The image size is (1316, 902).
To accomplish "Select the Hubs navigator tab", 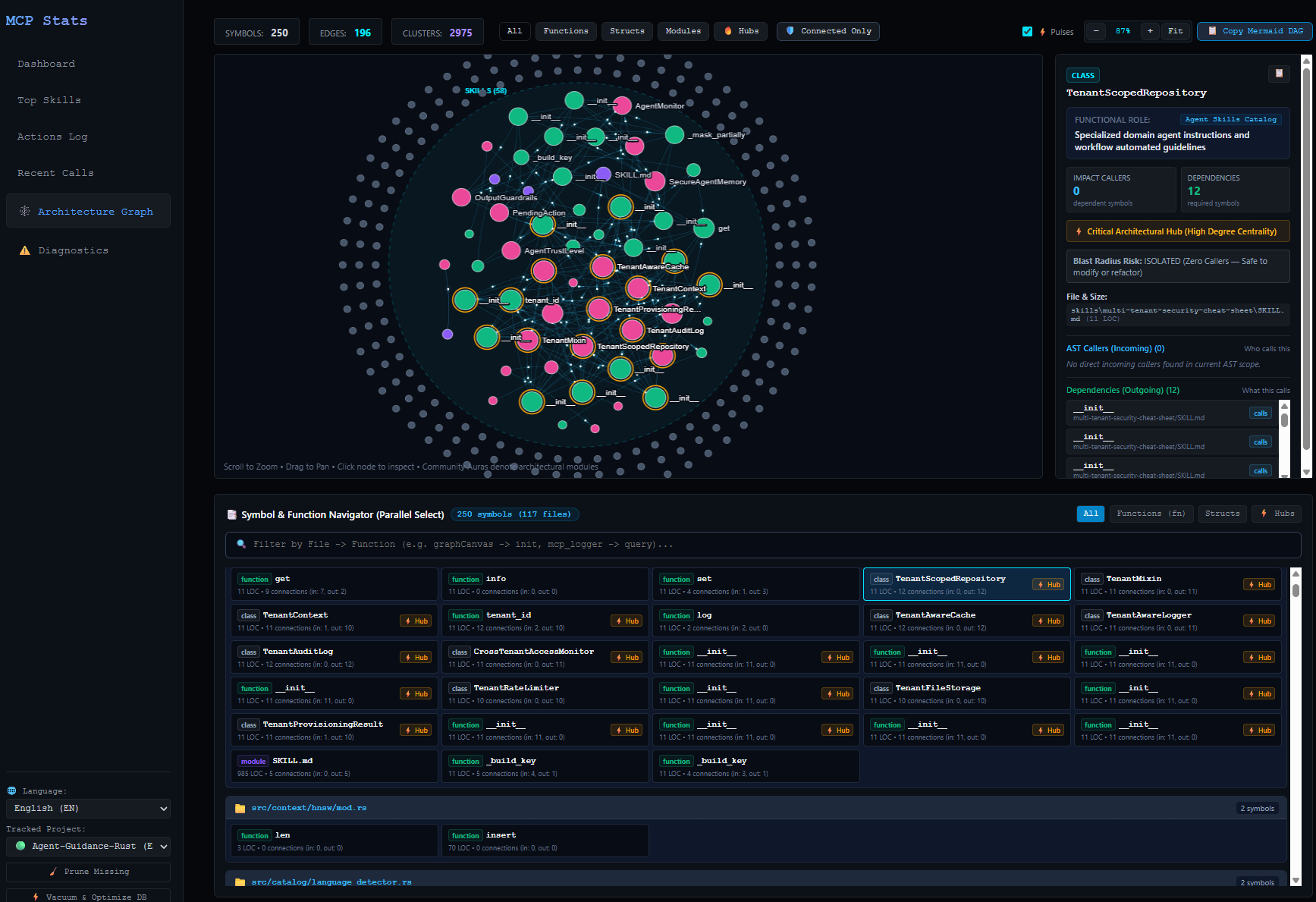I will pos(1277,514).
